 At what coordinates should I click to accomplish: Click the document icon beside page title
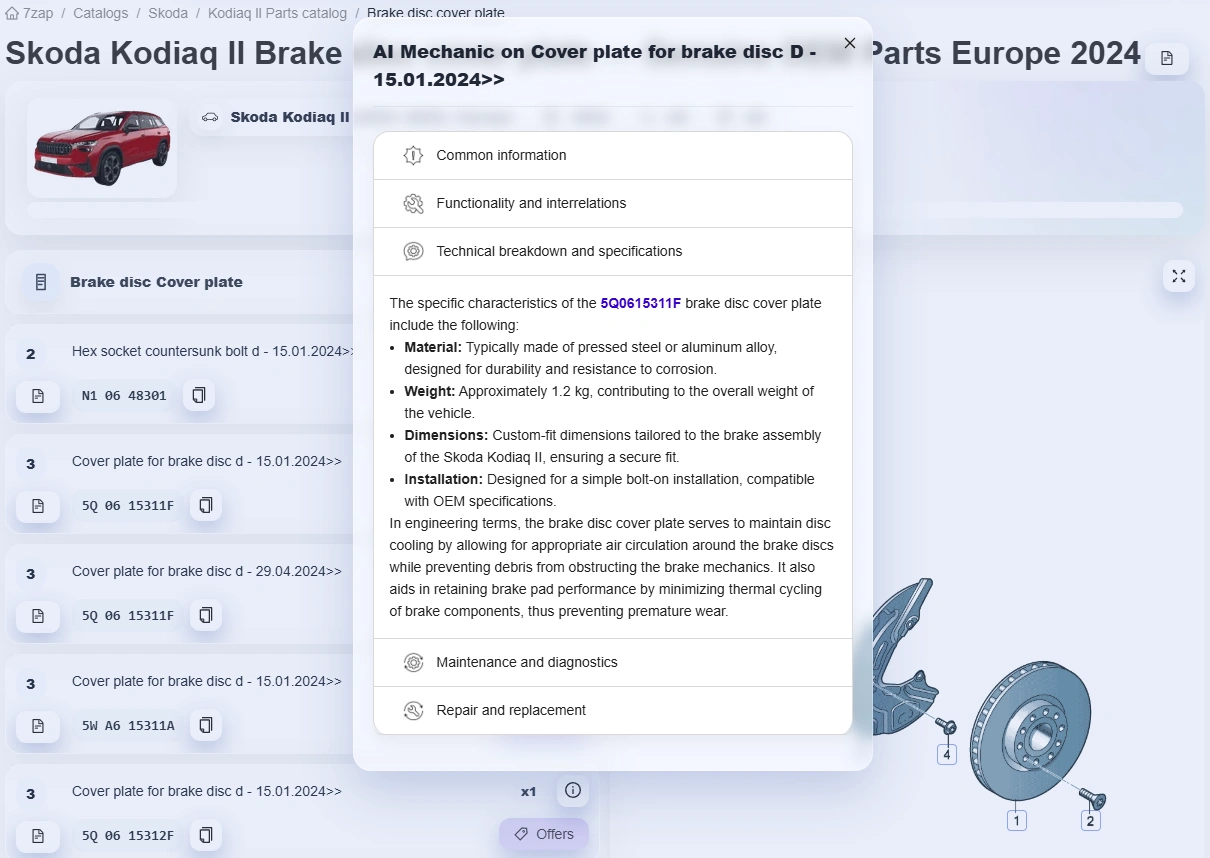click(x=1166, y=58)
